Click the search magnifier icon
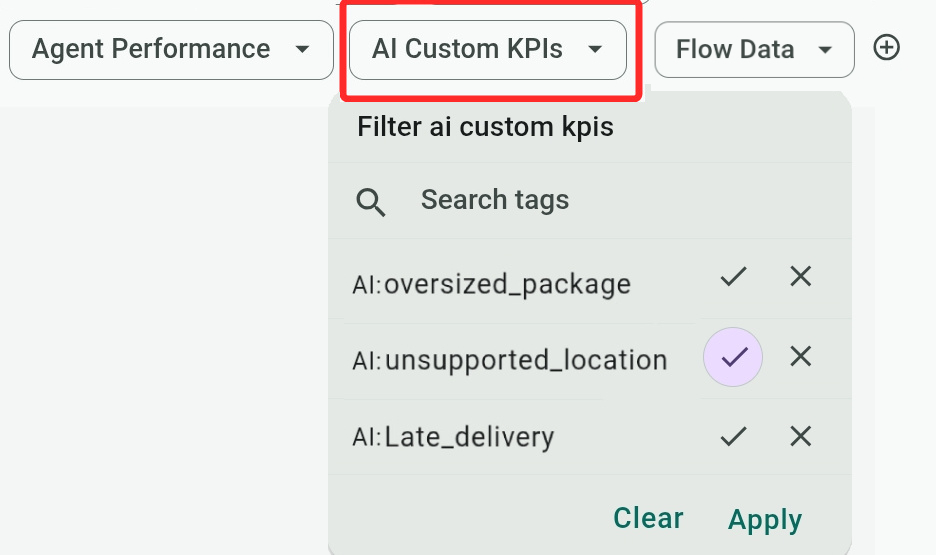Screen dimensions: 936x555 (371, 202)
